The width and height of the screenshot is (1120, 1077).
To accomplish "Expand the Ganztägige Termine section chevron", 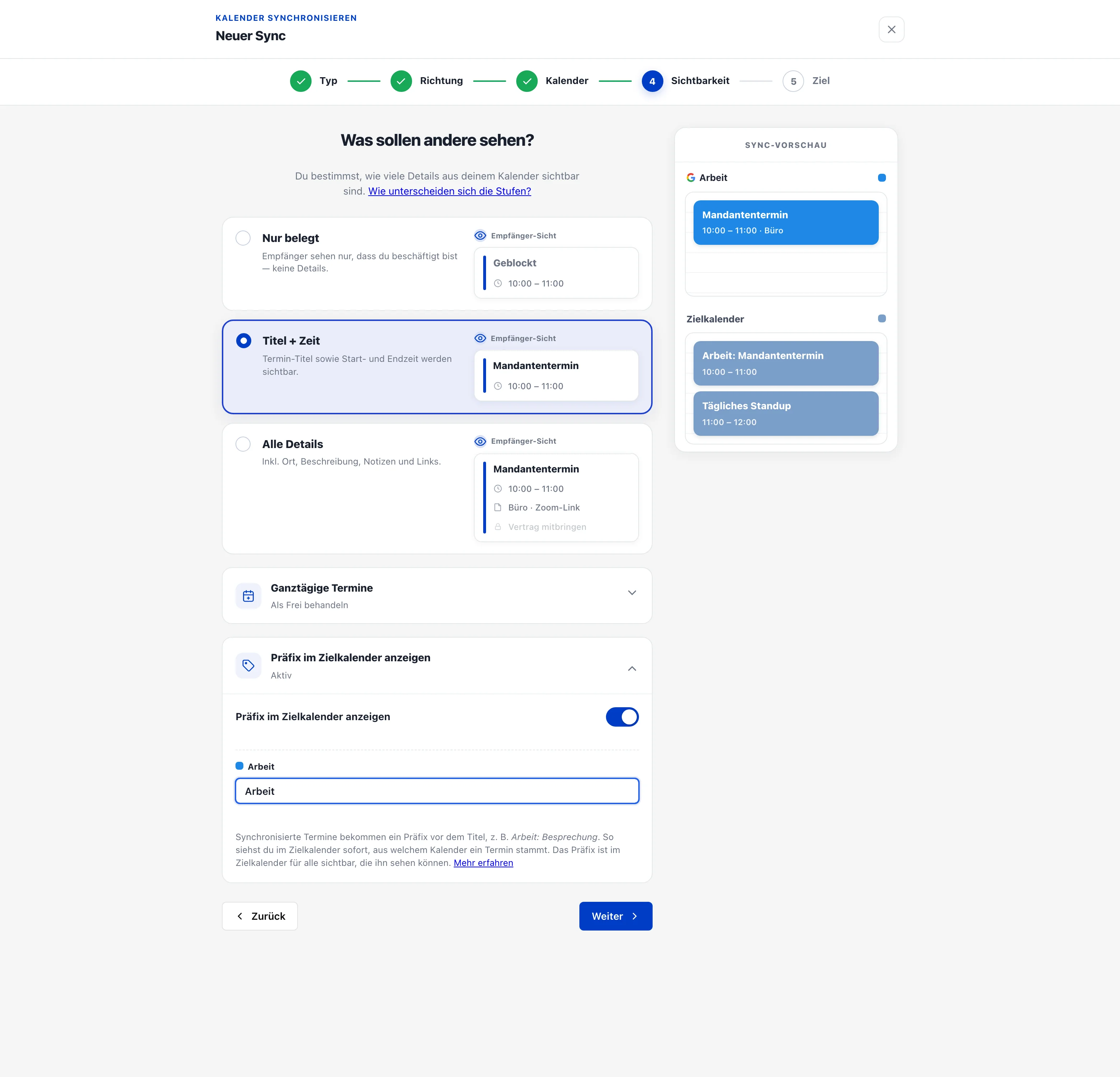I will [x=631, y=592].
